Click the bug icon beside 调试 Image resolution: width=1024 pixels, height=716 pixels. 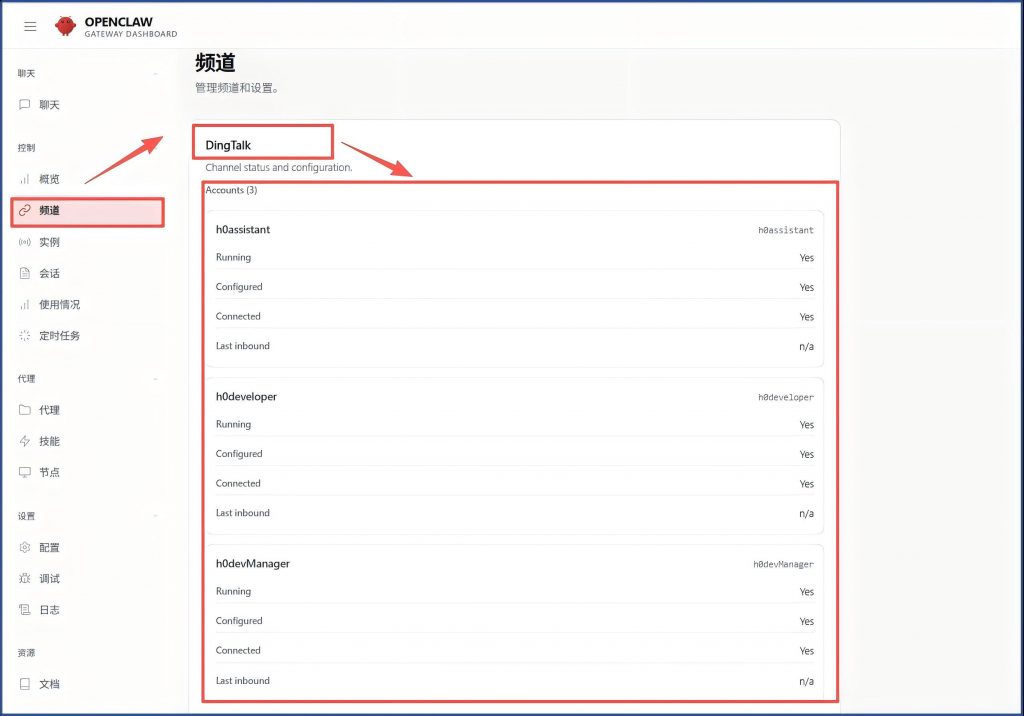pos(25,579)
